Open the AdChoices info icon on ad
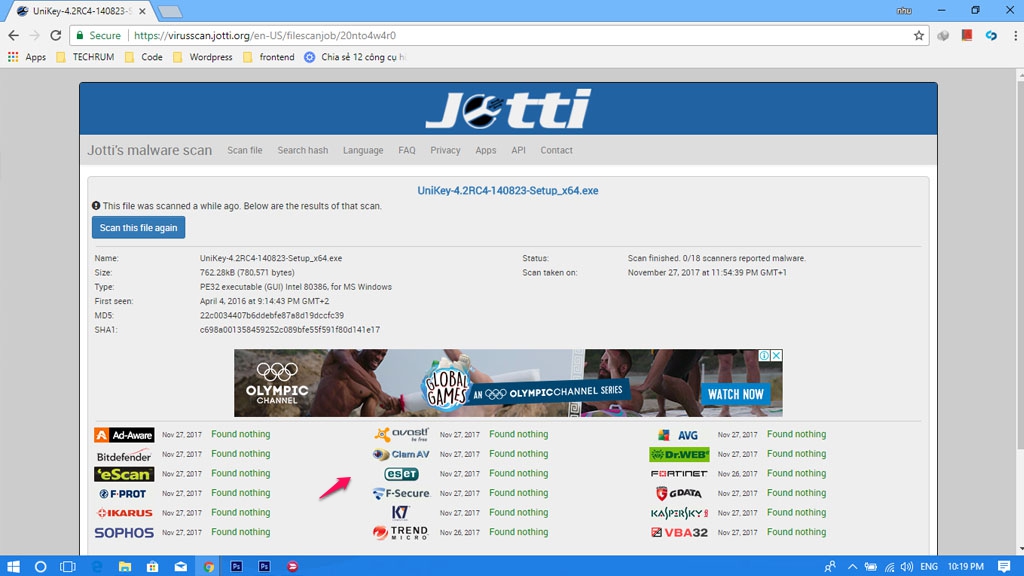1024x576 pixels. click(764, 355)
